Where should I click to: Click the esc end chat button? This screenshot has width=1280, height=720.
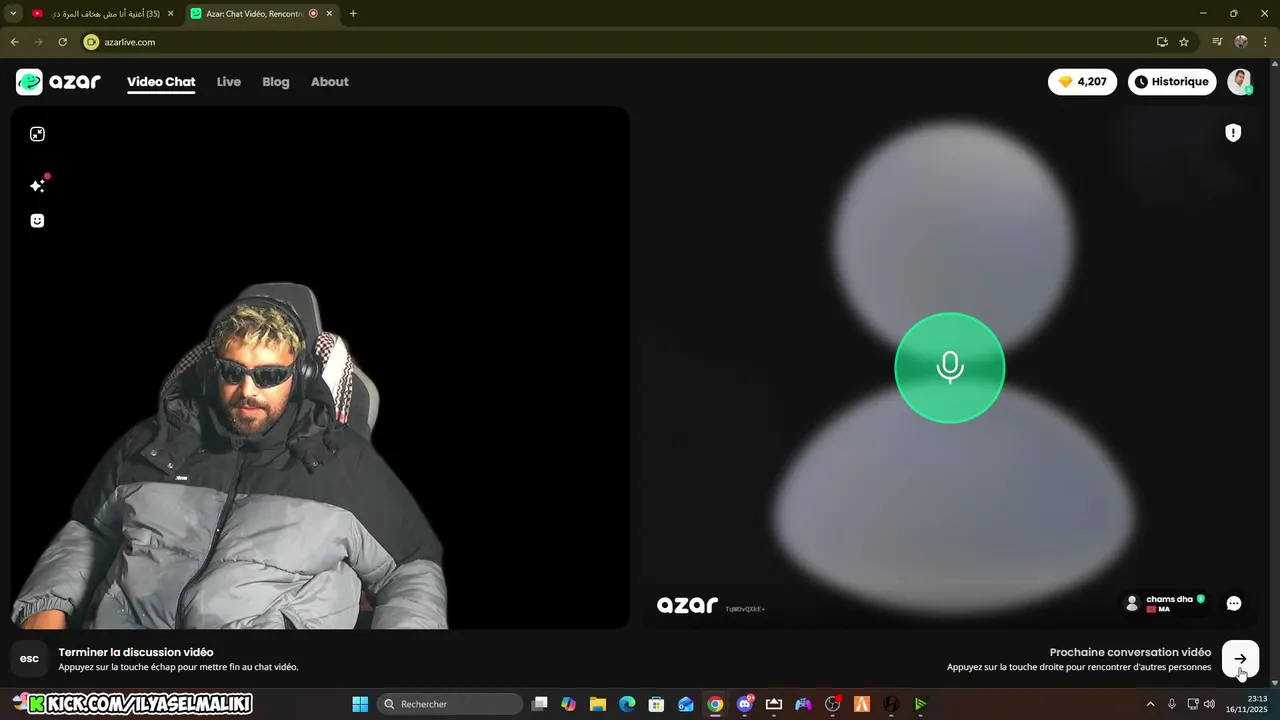(x=30, y=659)
